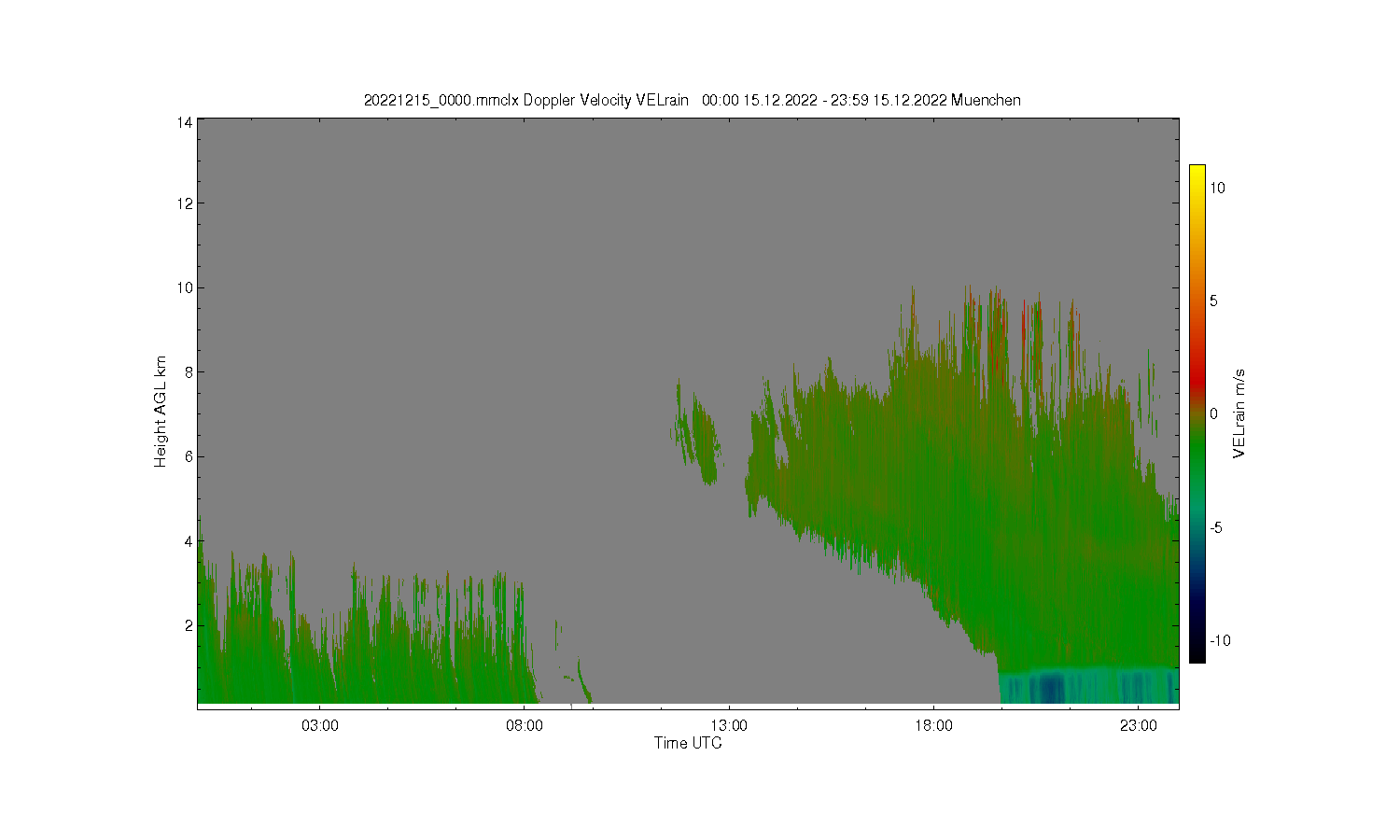Click the 'VELrain m/s' colorbar label

(1239, 413)
